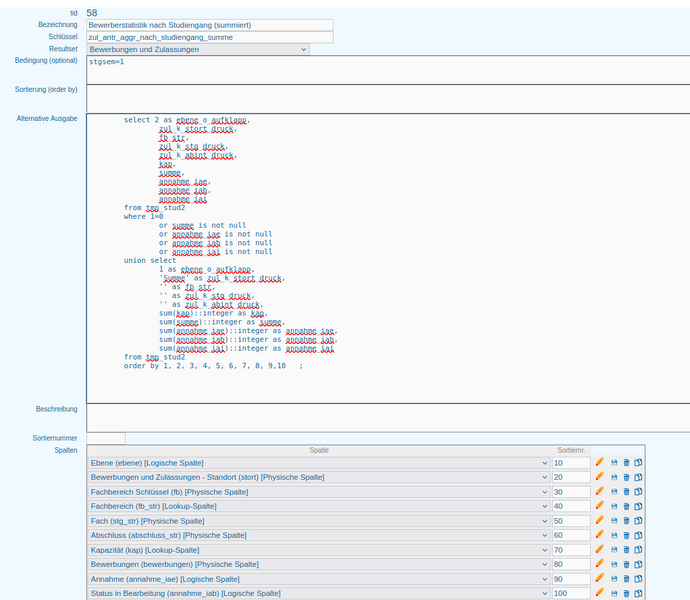690x600 pixels.
Task: Focus the Sortiernr. field with value 40
Action: pos(571,506)
